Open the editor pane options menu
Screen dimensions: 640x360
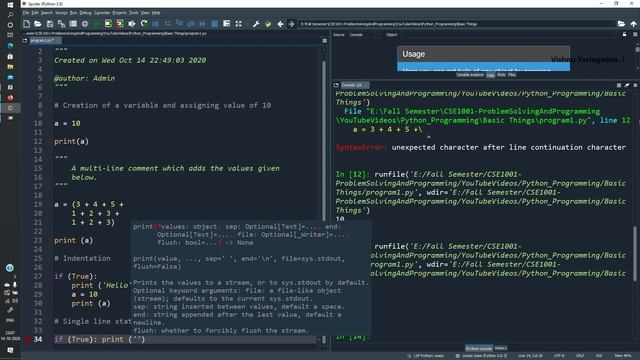(x=324, y=41)
